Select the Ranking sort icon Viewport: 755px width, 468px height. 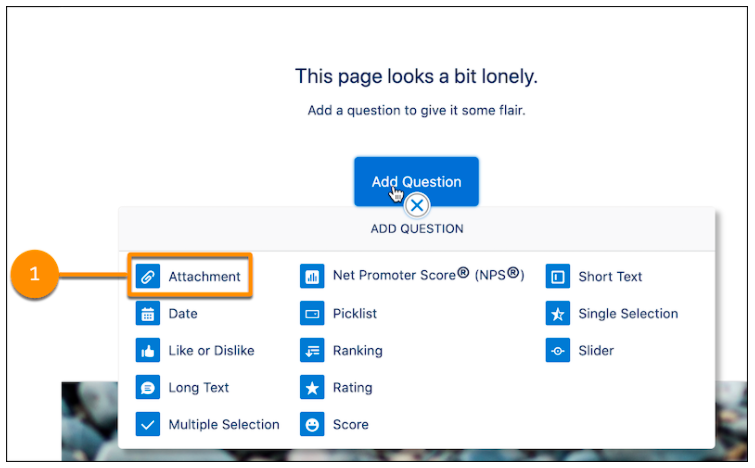(x=312, y=351)
